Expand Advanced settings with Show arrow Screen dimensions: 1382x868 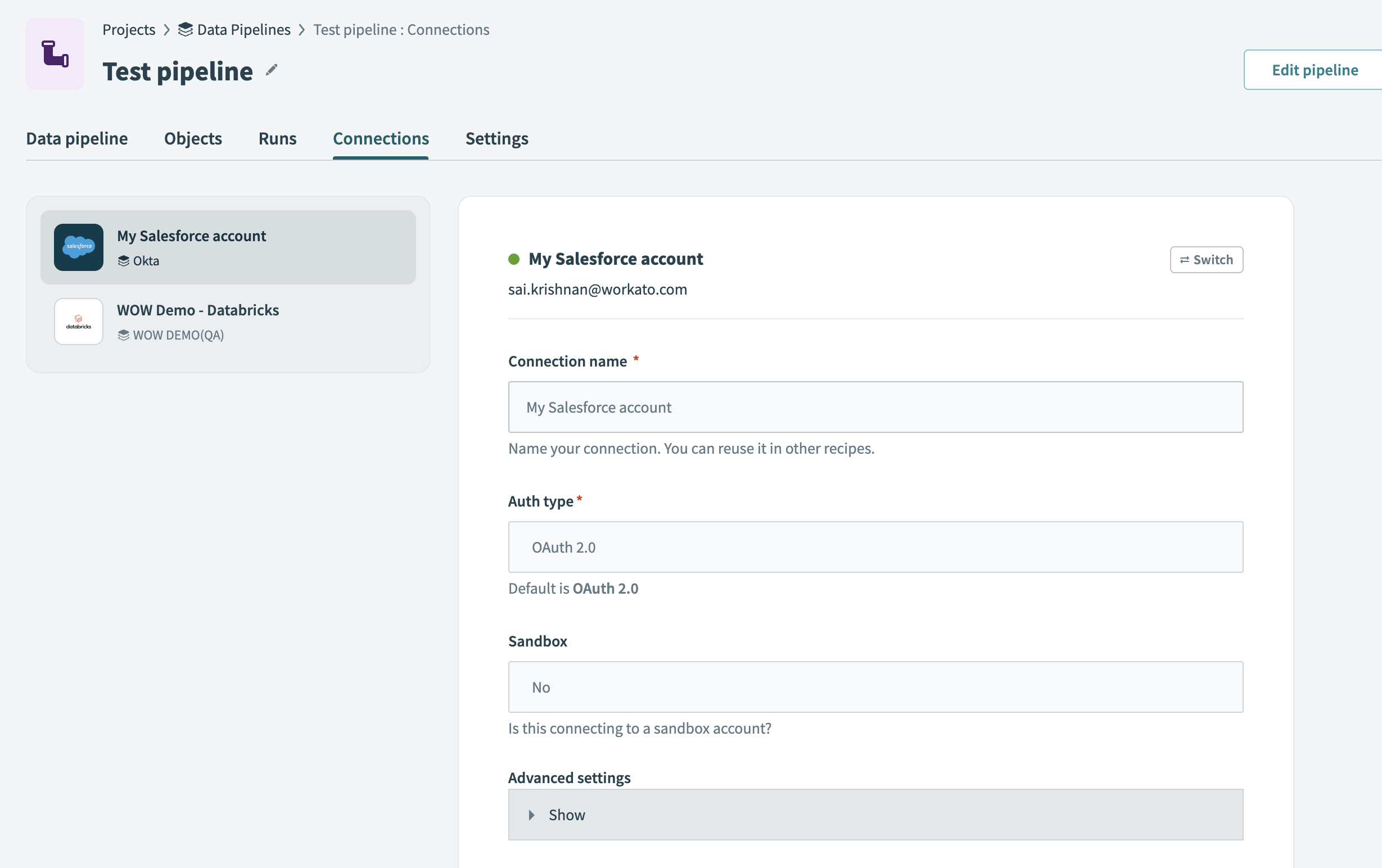tap(532, 815)
